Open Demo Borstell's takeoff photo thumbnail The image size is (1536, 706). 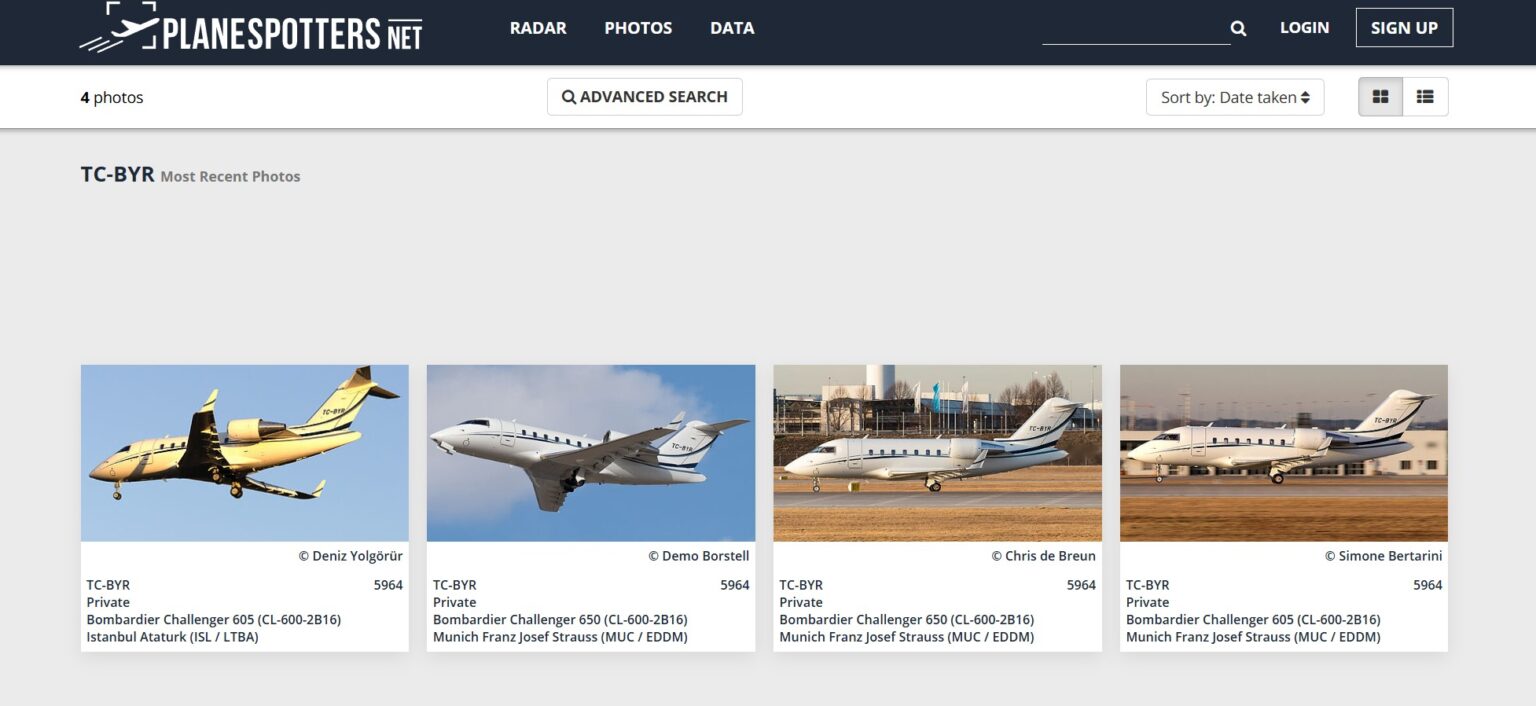[x=591, y=453]
